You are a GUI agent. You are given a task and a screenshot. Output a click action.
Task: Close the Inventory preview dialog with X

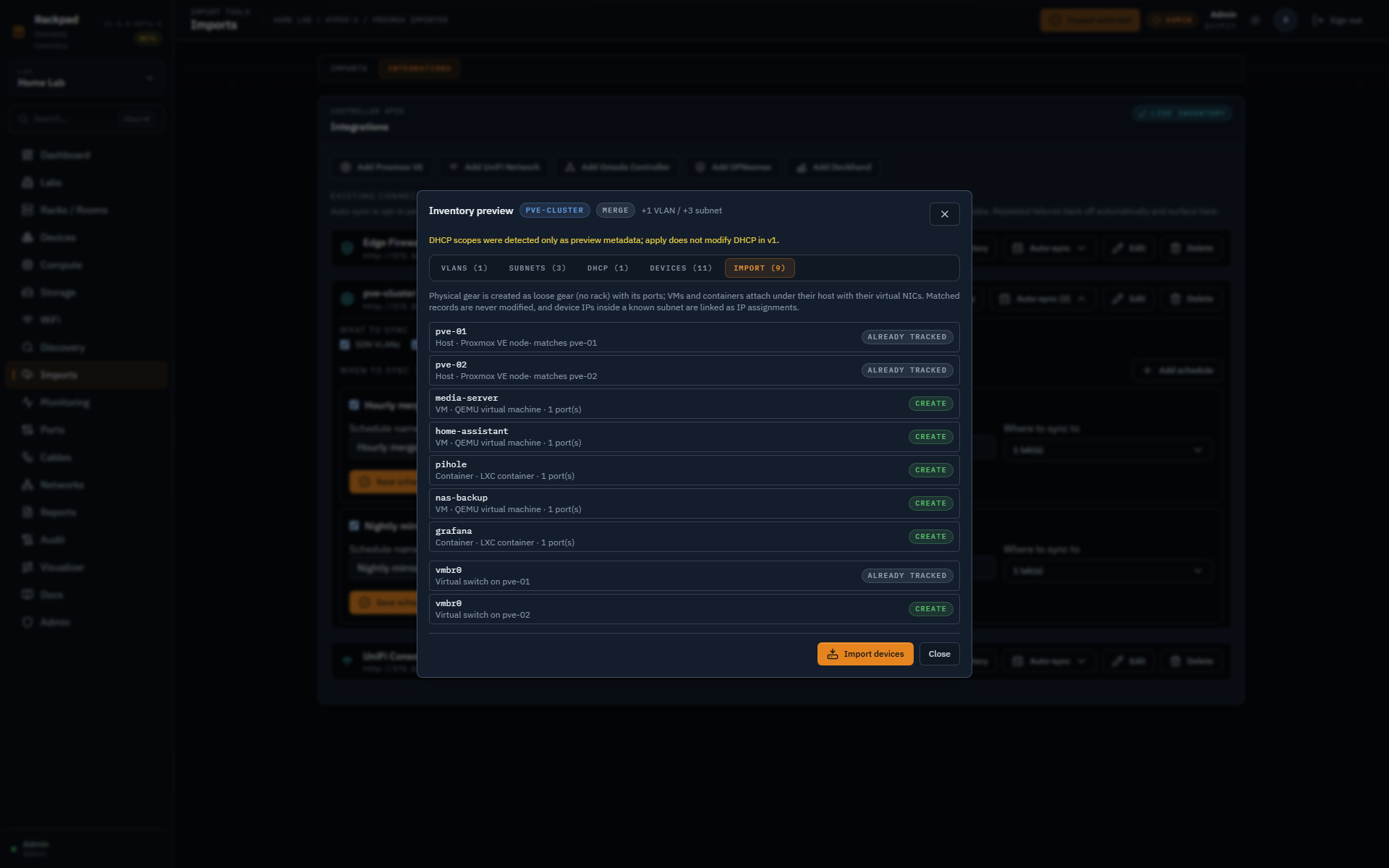click(x=944, y=214)
